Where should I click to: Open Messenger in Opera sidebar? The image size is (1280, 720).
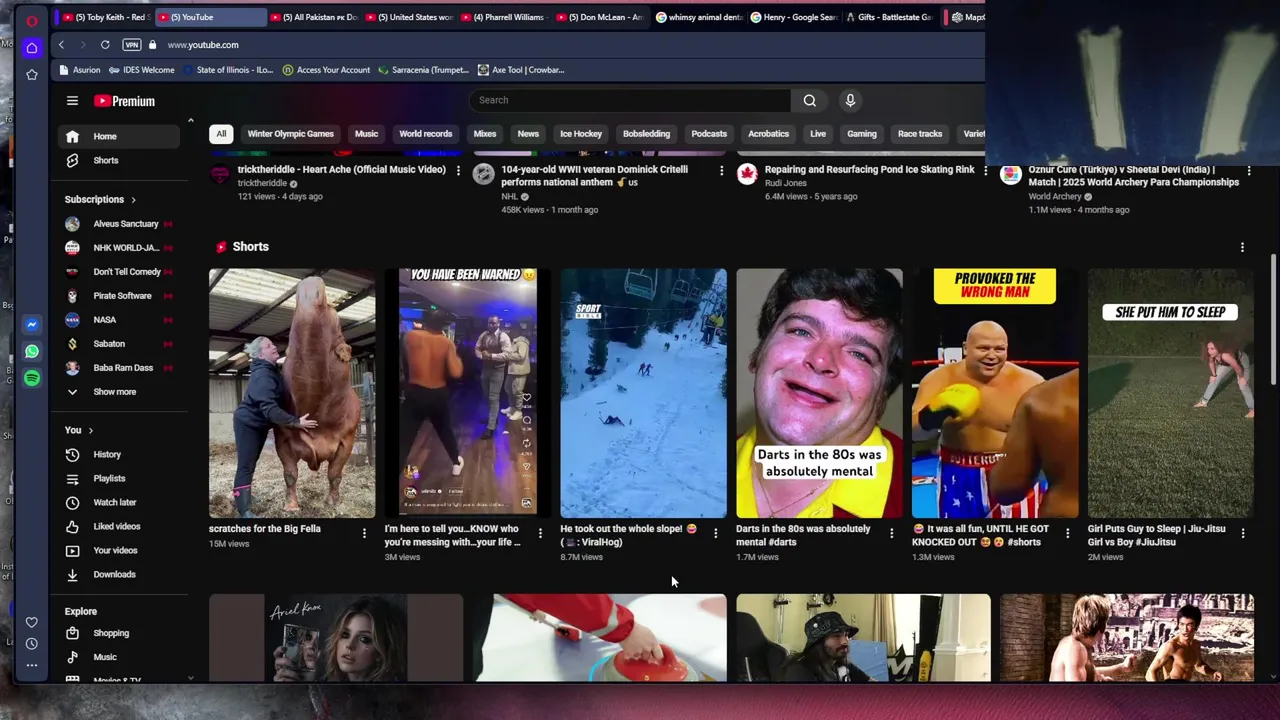point(32,325)
